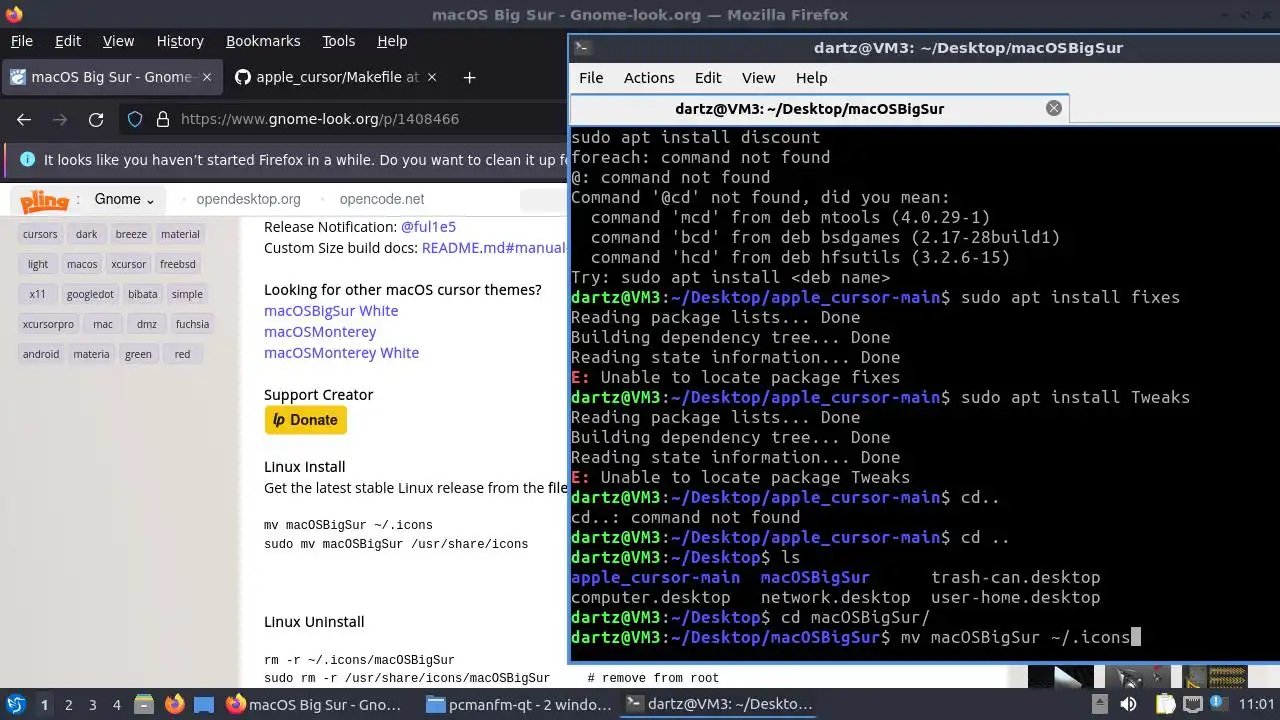Viewport: 1280px width, 720px height.
Task: Open the macOSMonterey link
Action: click(x=320, y=332)
